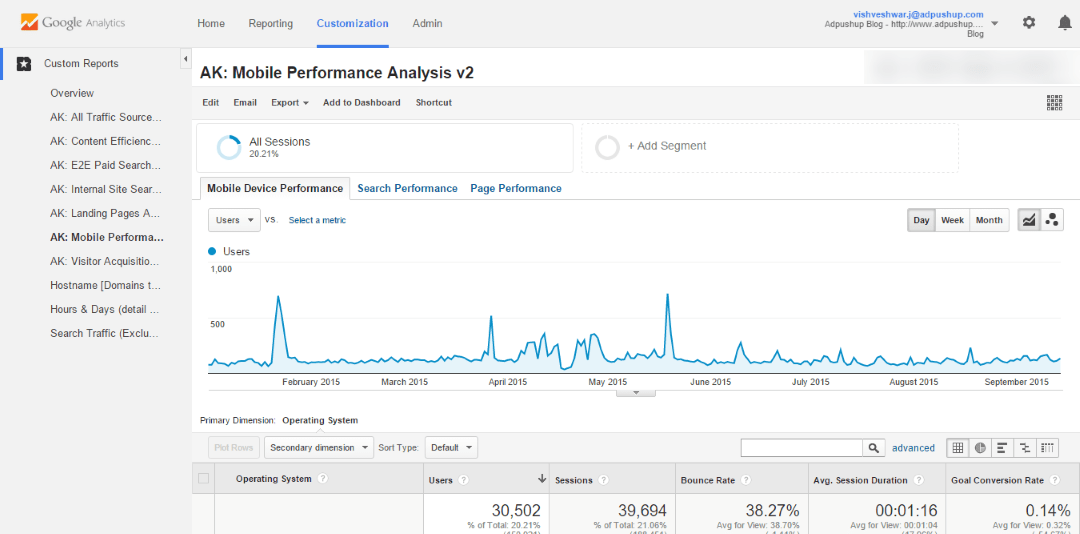Open the Secondary dimension dropdown
The width and height of the screenshot is (1080, 534).
click(x=319, y=448)
